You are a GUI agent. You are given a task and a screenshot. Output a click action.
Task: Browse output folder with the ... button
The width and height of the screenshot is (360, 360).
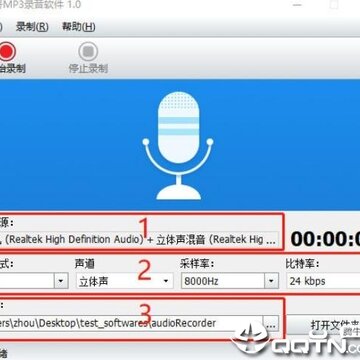pos(272,323)
